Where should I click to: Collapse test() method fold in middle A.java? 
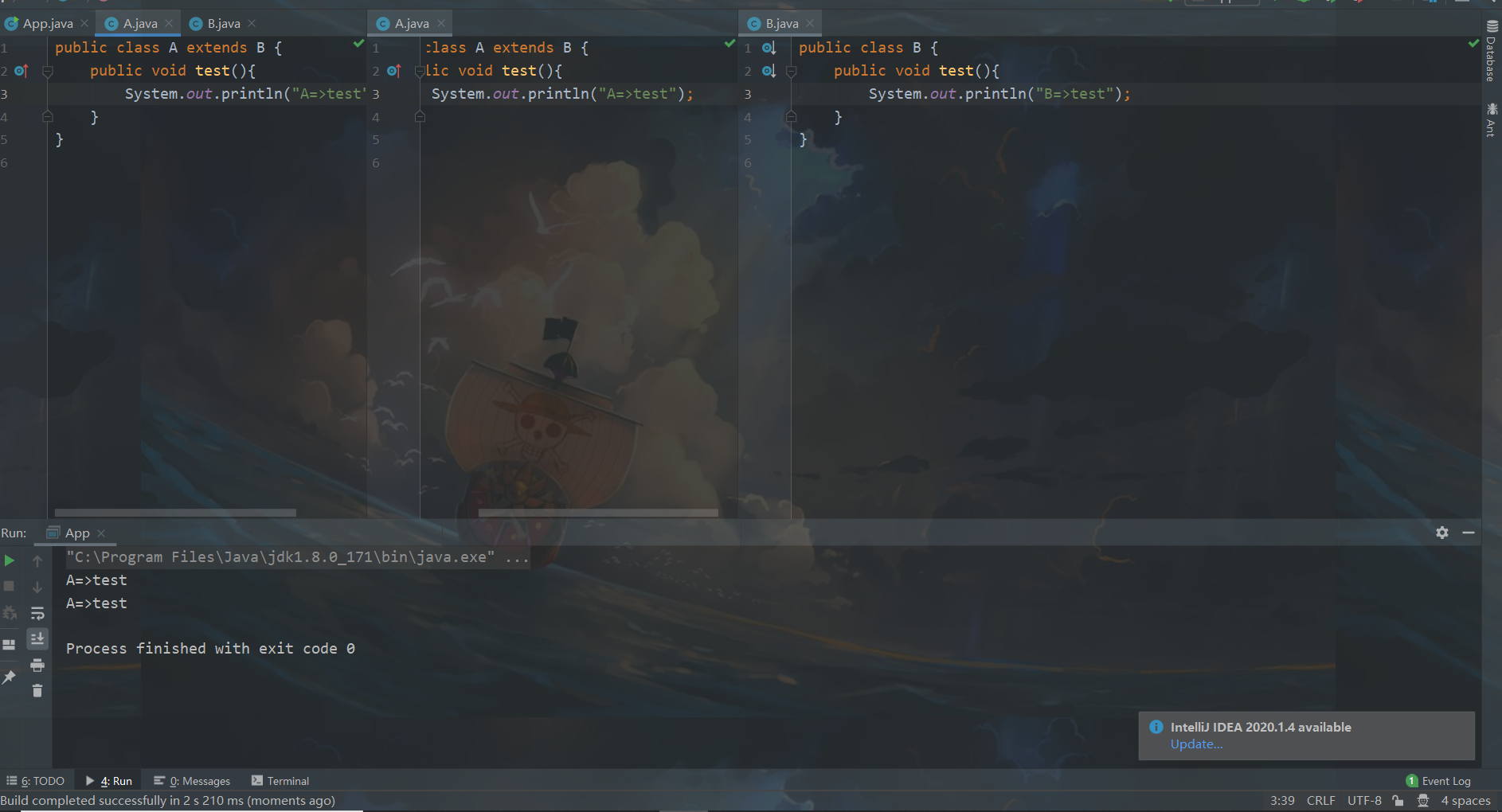tap(420, 72)
